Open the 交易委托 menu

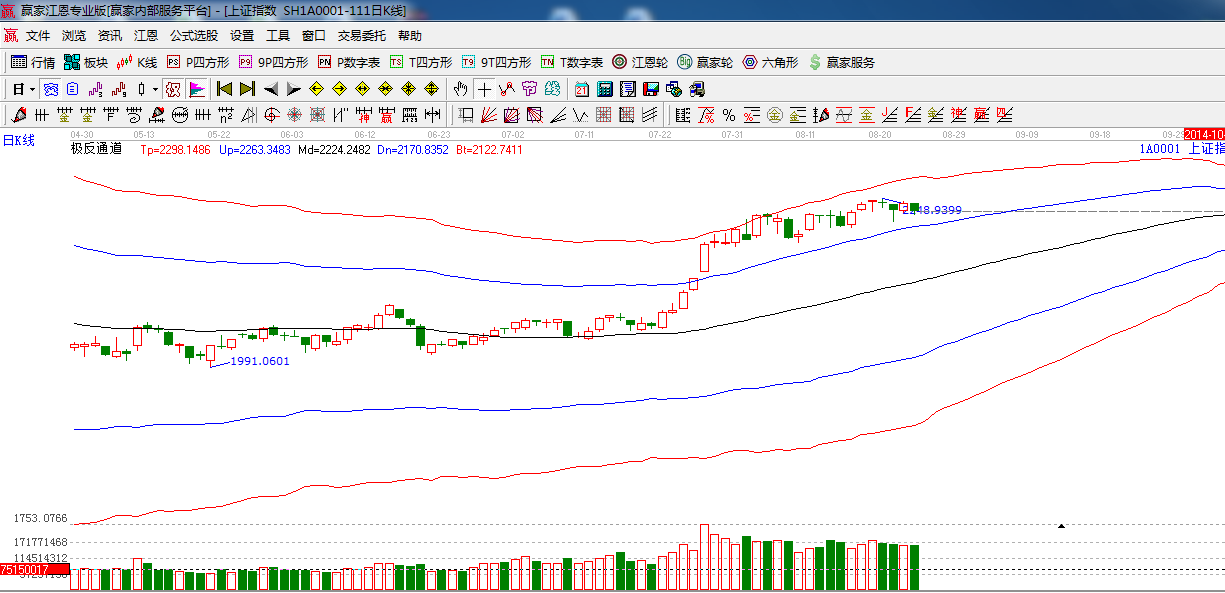coord(361,36)
